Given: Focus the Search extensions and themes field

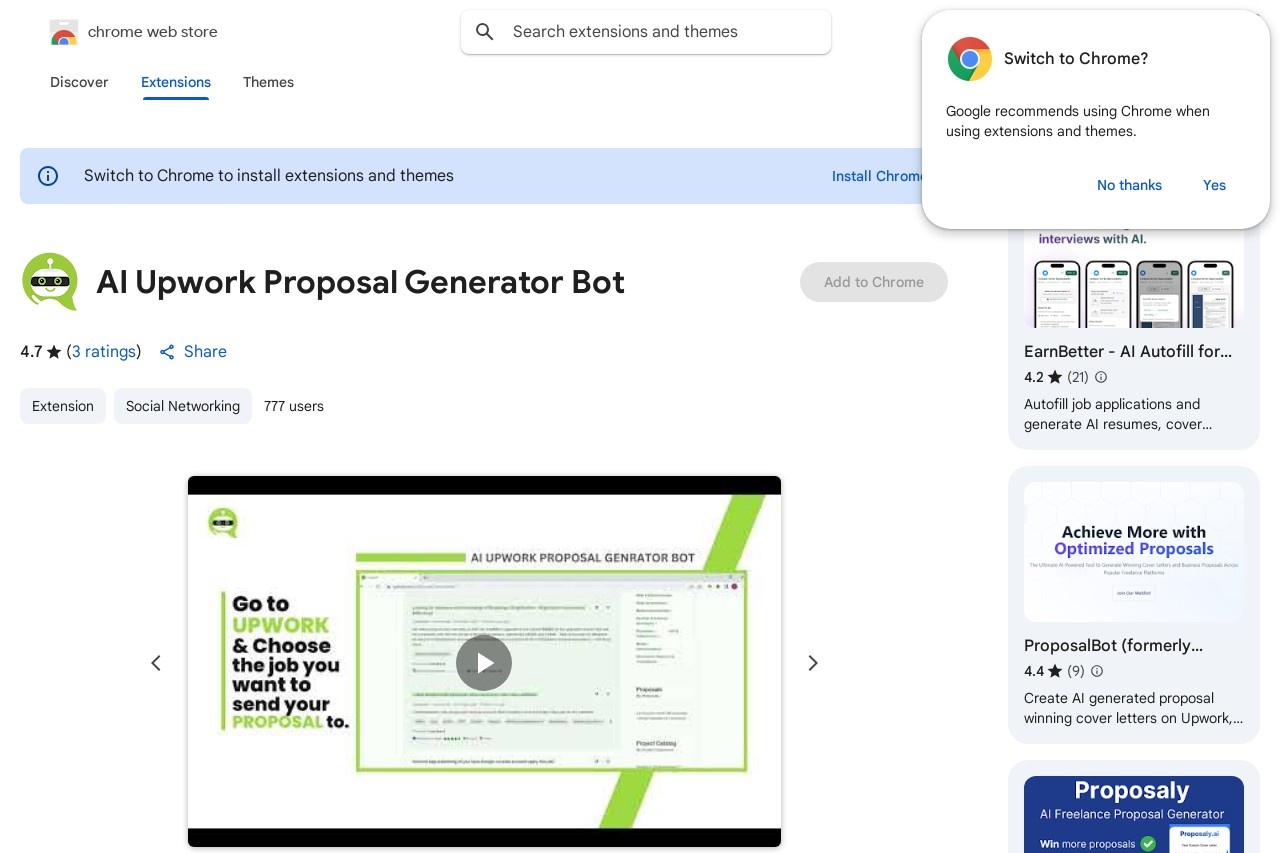Looking at the screenshot, I should click(x=646, y=32).
